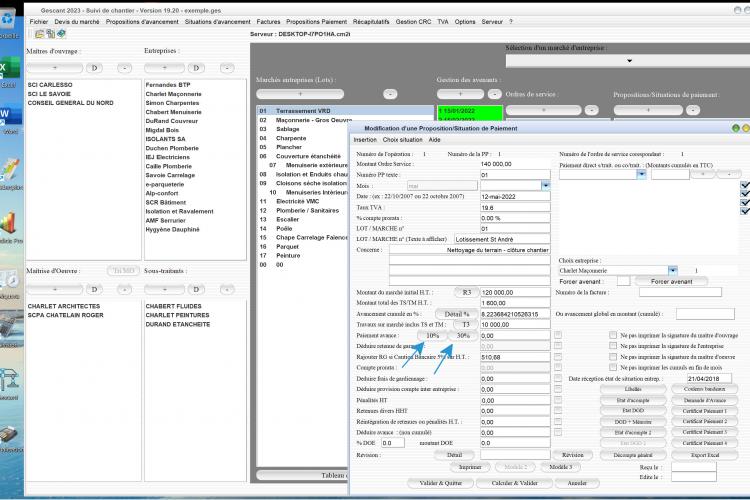The height and width of the screenshot is (500, 750).
Task: Tick checkbox beside Rajouter RG field
Action: click(x=558, y=356)
